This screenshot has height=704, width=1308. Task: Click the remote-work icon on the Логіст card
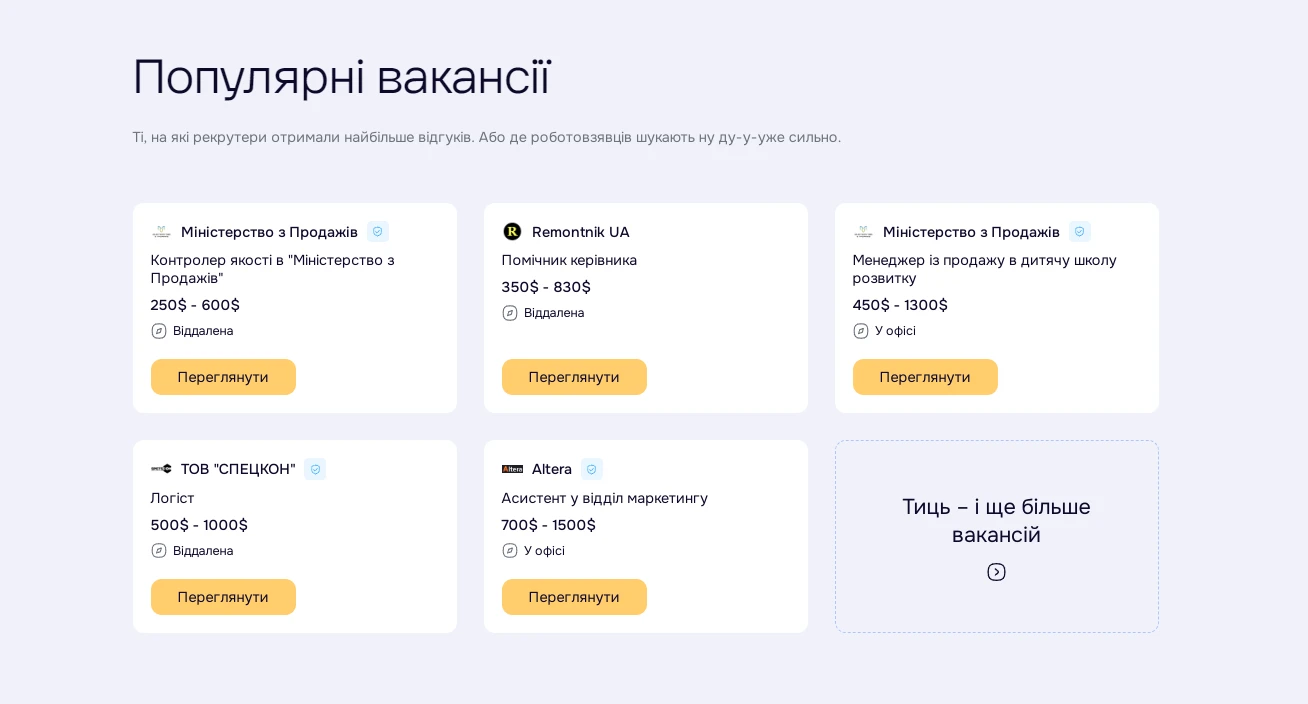[159, 551]
